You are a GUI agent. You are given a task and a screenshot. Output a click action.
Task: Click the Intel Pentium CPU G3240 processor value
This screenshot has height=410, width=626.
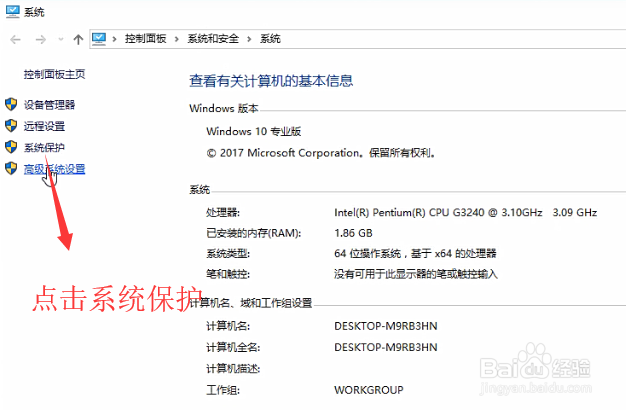pyautogui.click(x=466, y=212)
